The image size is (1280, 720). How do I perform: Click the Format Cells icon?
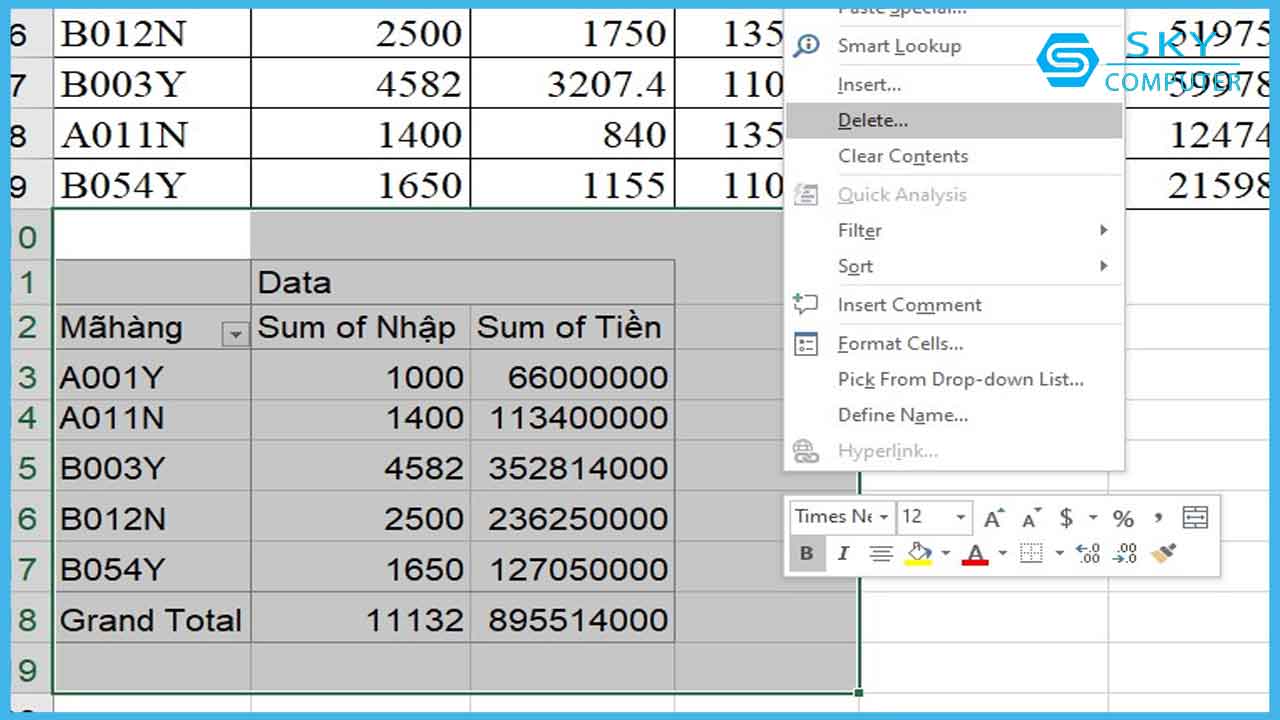(806, 344)
